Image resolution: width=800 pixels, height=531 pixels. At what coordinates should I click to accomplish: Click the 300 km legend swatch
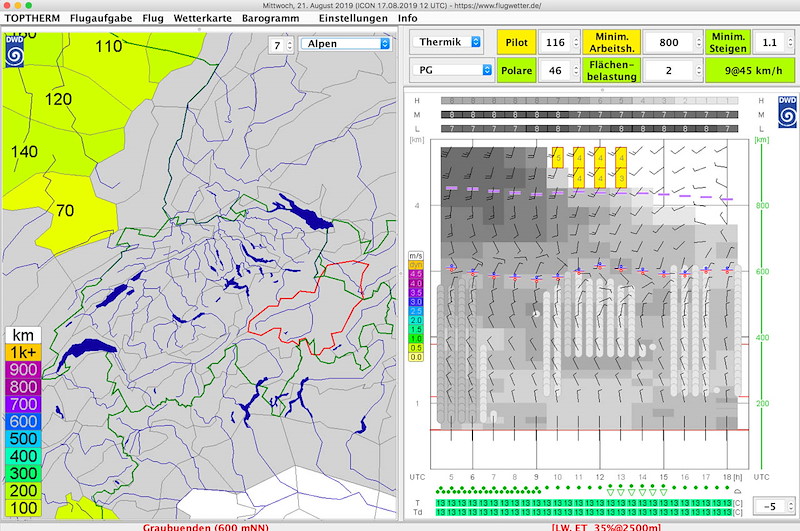pos(23,473)
